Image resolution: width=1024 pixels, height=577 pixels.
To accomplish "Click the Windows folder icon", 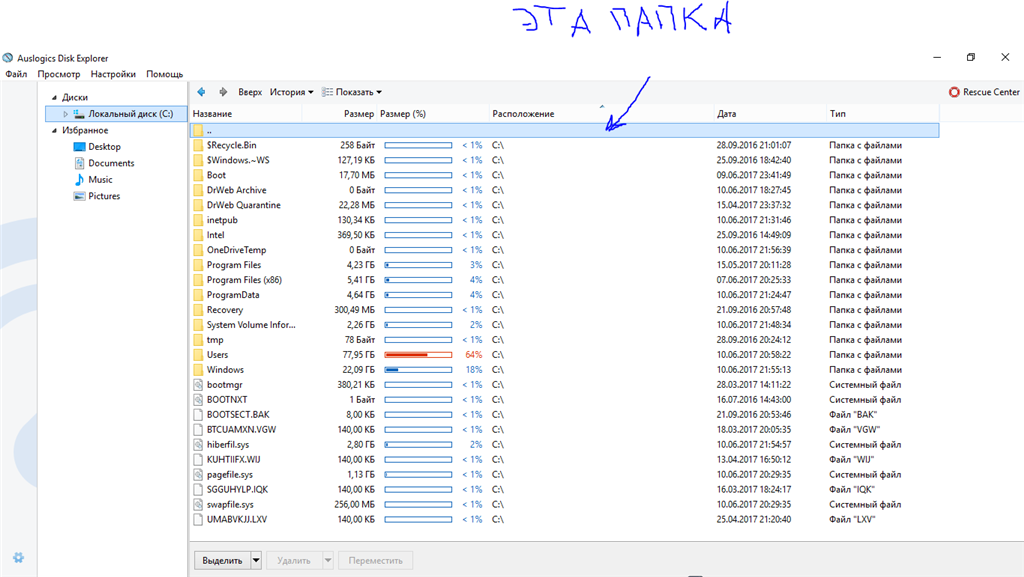I will coord(198,369).
